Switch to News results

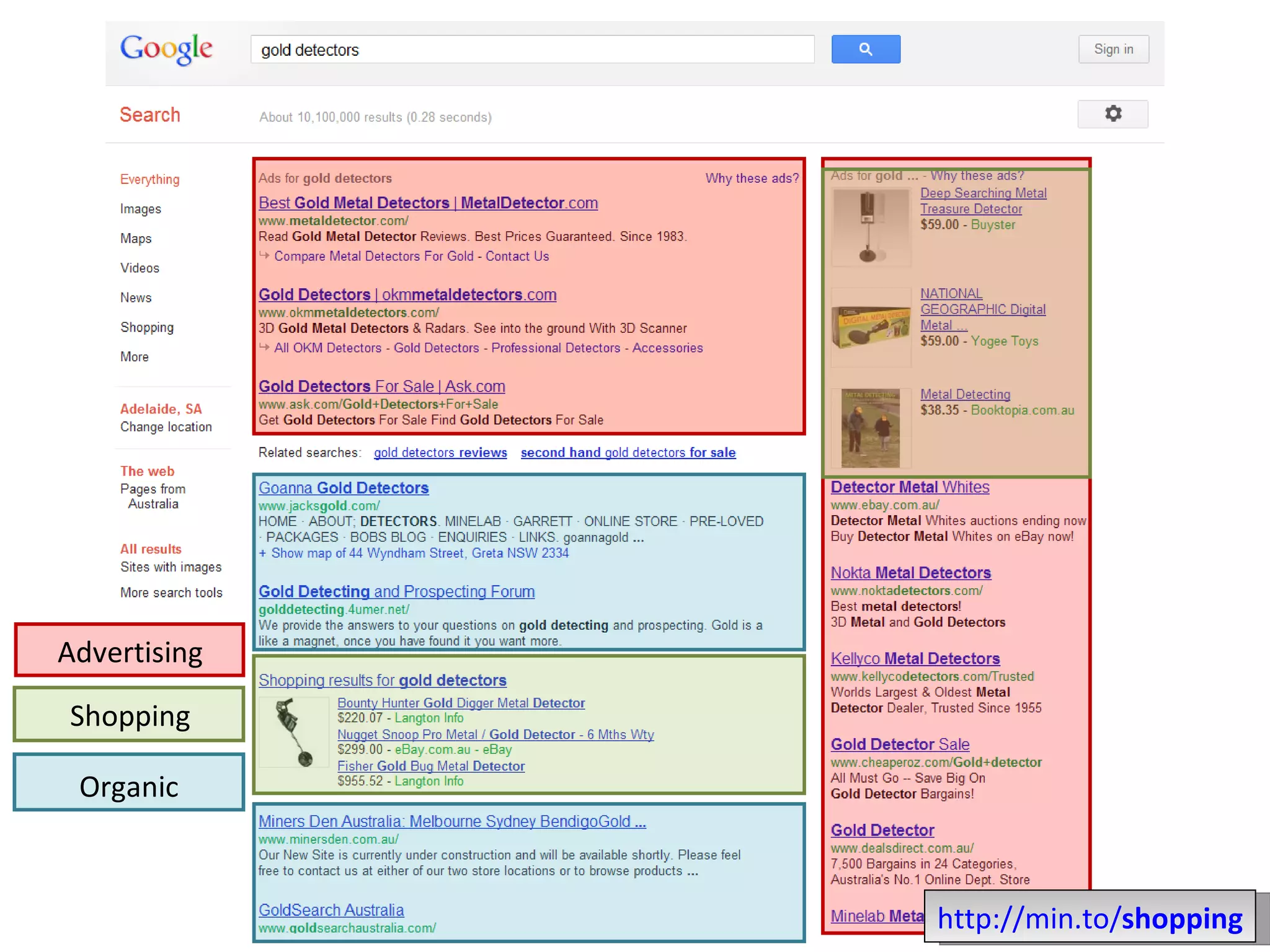click(x=136, y=297)
